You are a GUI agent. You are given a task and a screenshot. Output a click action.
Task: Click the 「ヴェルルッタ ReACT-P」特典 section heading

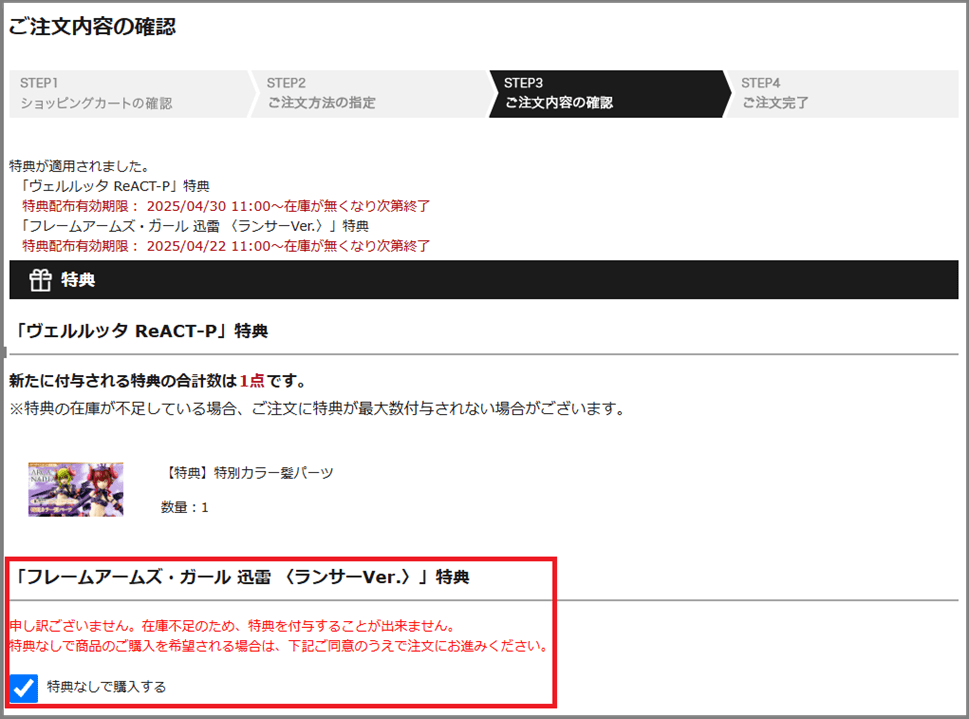(138, 331)
